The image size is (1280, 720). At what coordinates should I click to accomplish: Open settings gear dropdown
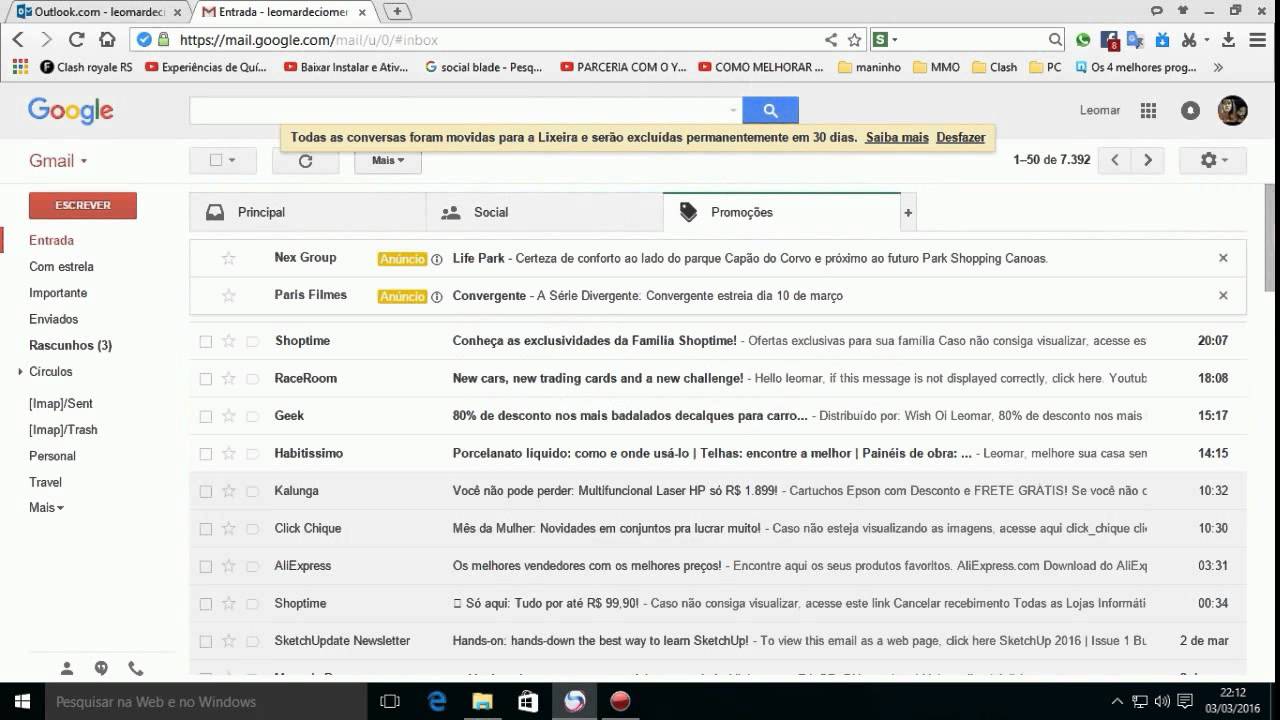click(1213, 160)
